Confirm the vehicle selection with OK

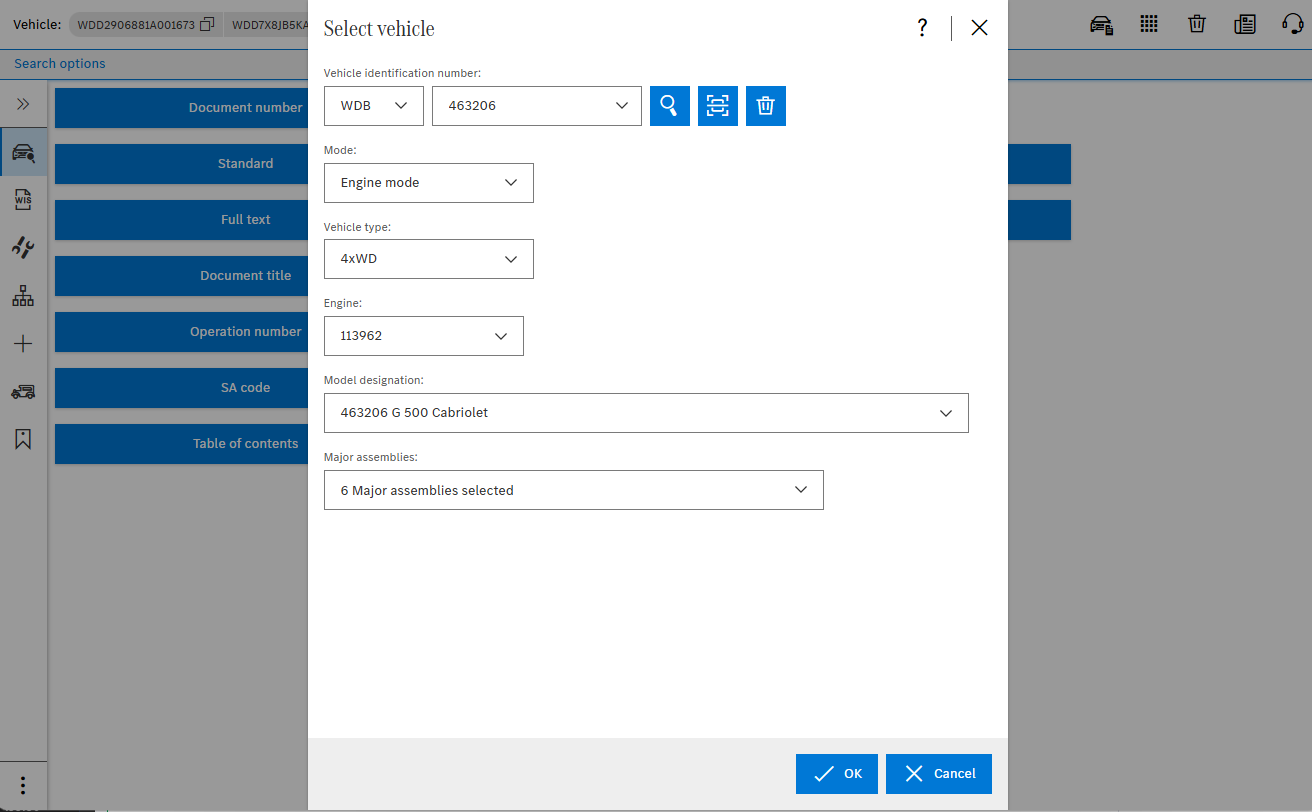pos(837,774)
